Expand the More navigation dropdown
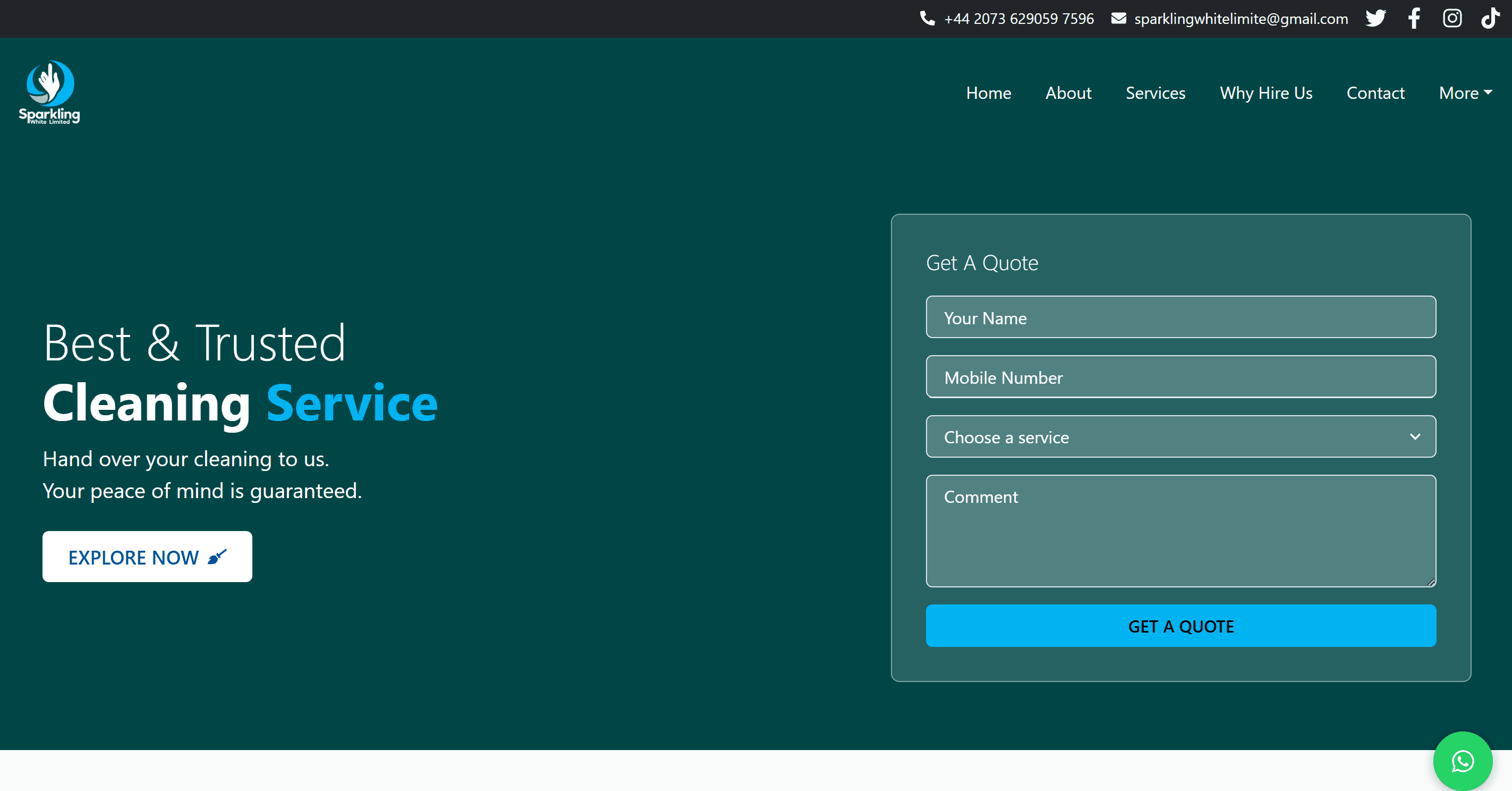Screen dimensions: 1512x791 (x=1465, y=93)
